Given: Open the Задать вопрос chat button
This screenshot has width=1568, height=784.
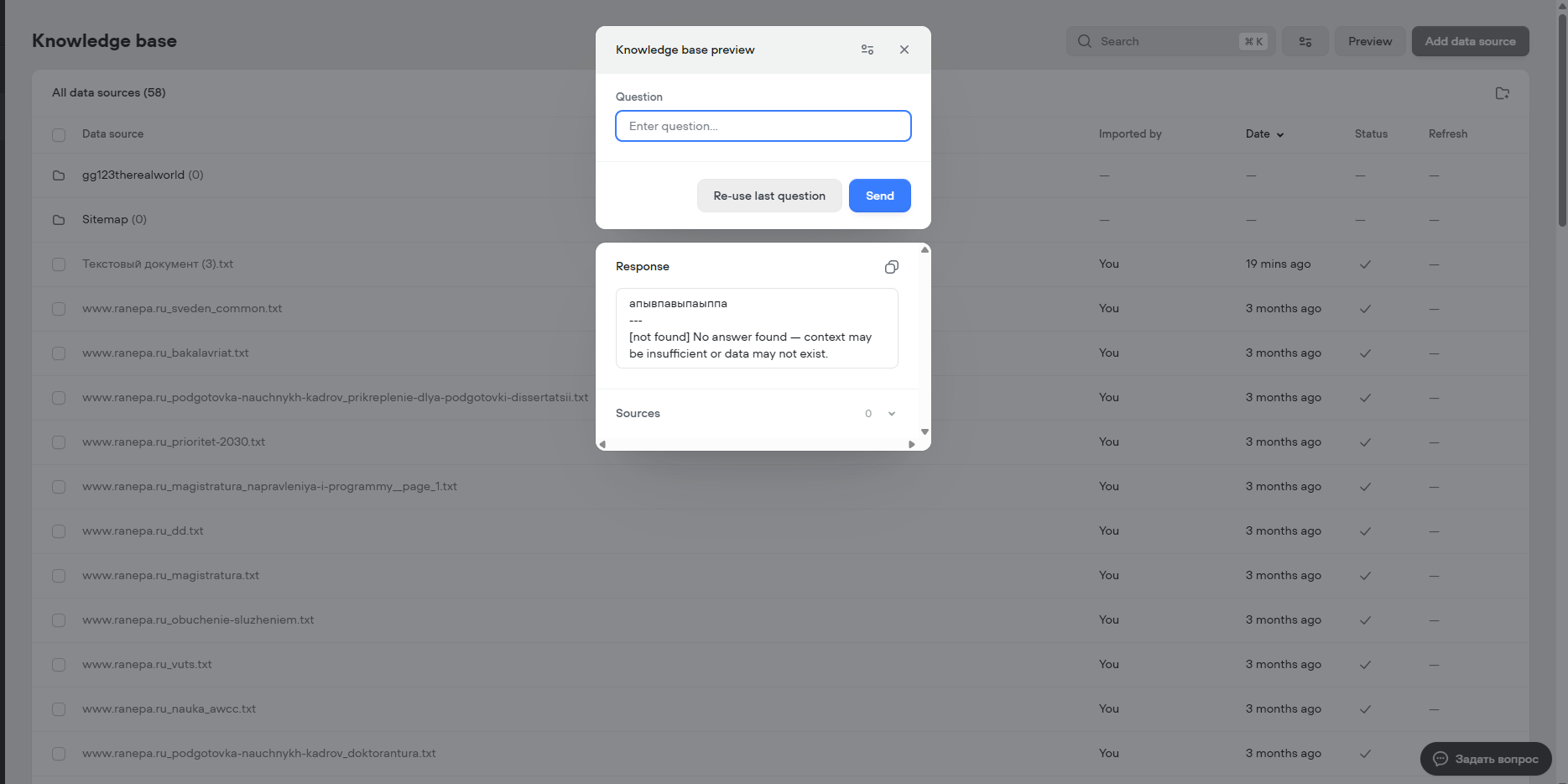Looking at the screenshot, I should 1486,759.
